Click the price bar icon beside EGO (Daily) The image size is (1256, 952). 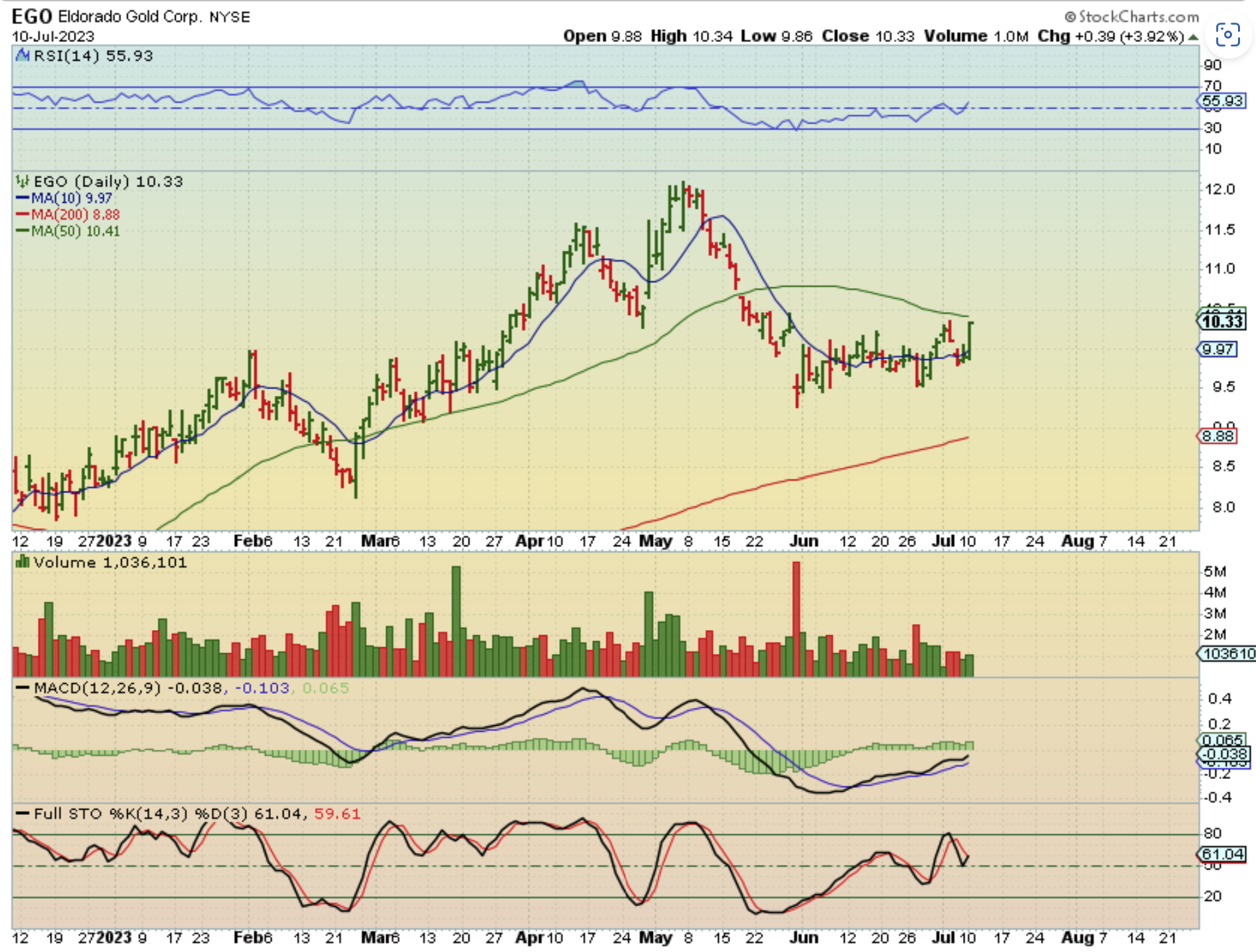(x=23, y=181)
